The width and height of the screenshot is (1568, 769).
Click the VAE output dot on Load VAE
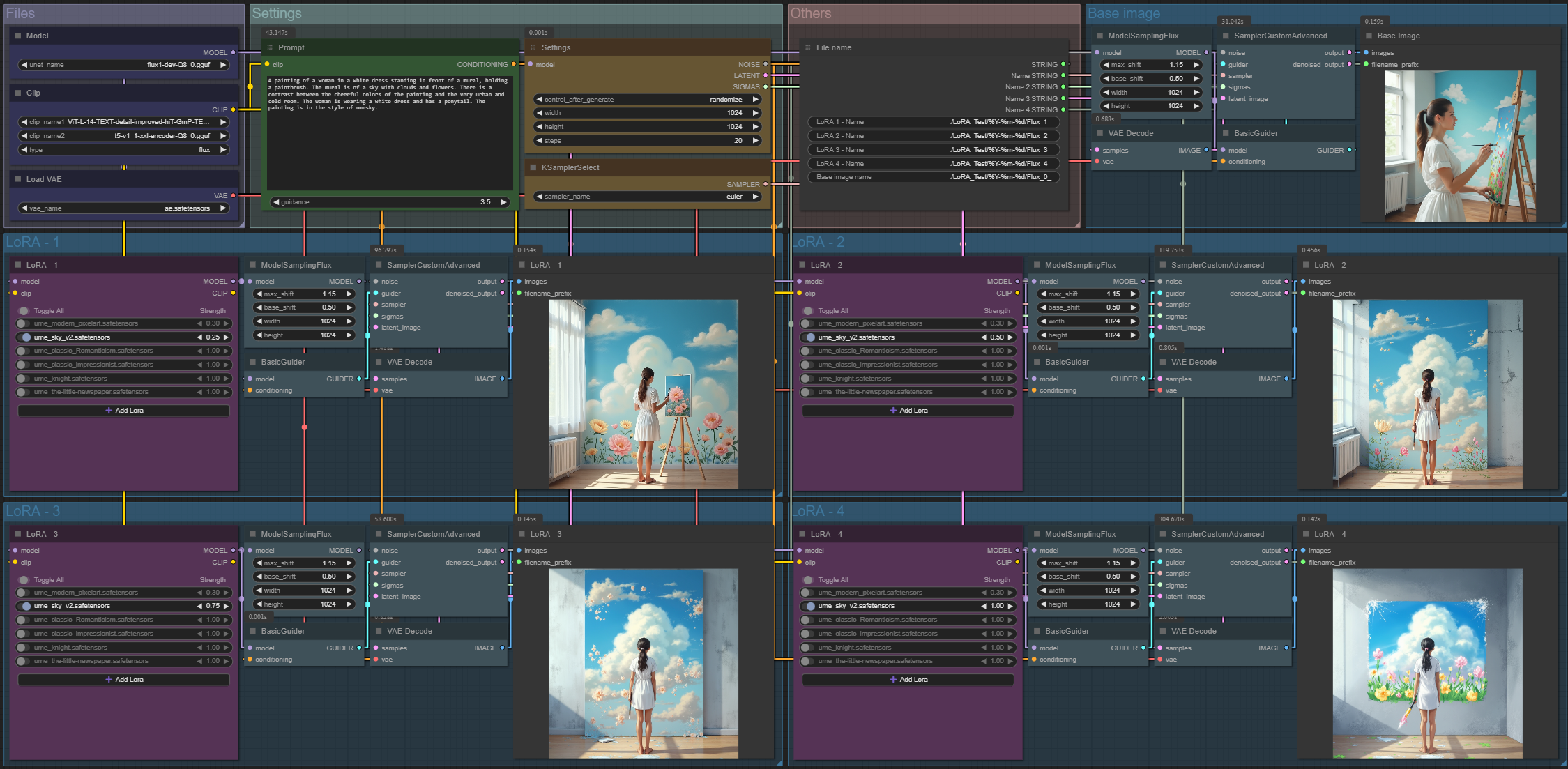pos(233,196)
